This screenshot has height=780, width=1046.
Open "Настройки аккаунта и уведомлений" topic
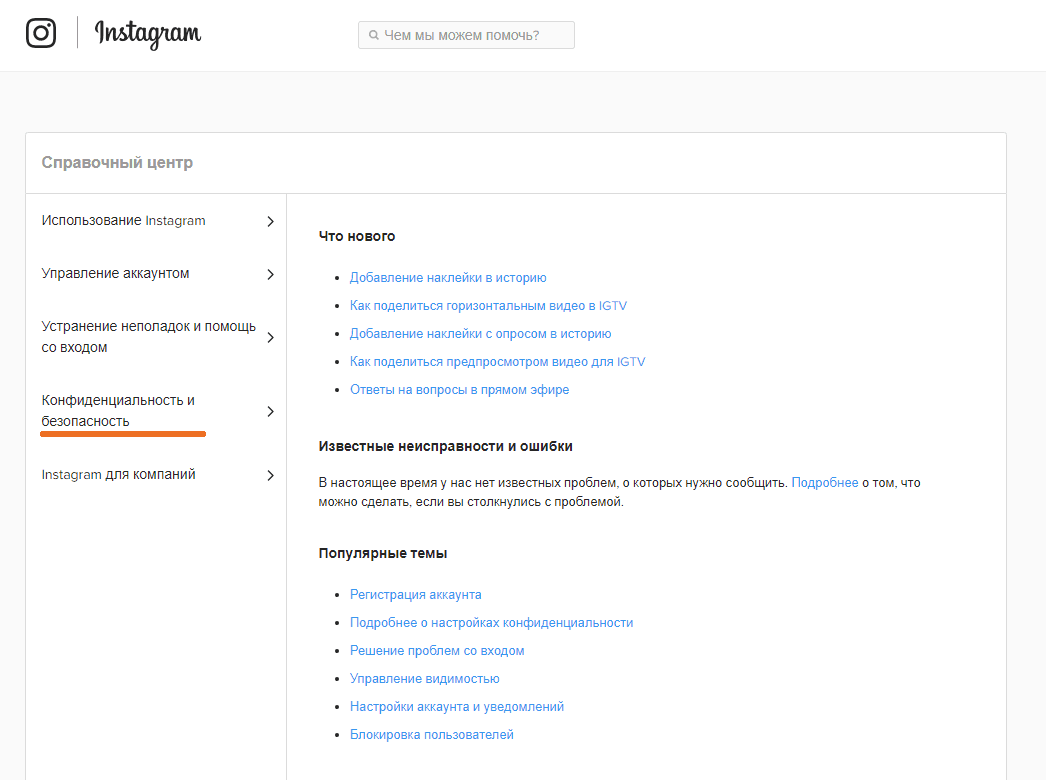tap(457, 707)
